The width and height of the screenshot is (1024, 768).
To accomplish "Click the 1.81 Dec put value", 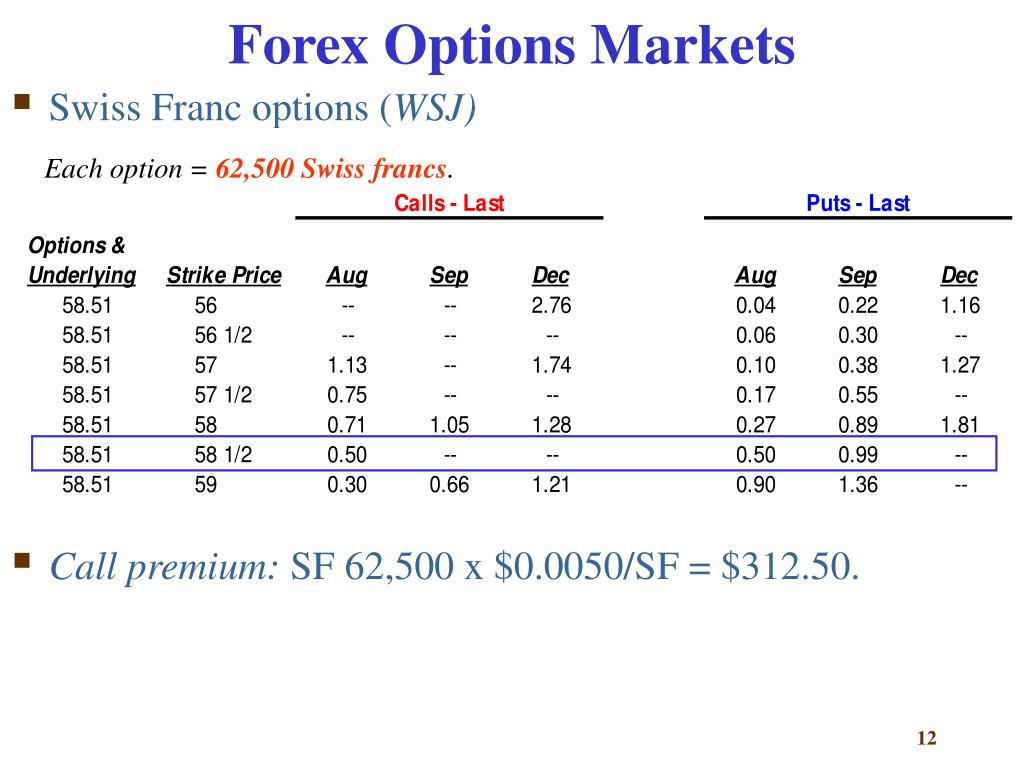I will point(959,425).
